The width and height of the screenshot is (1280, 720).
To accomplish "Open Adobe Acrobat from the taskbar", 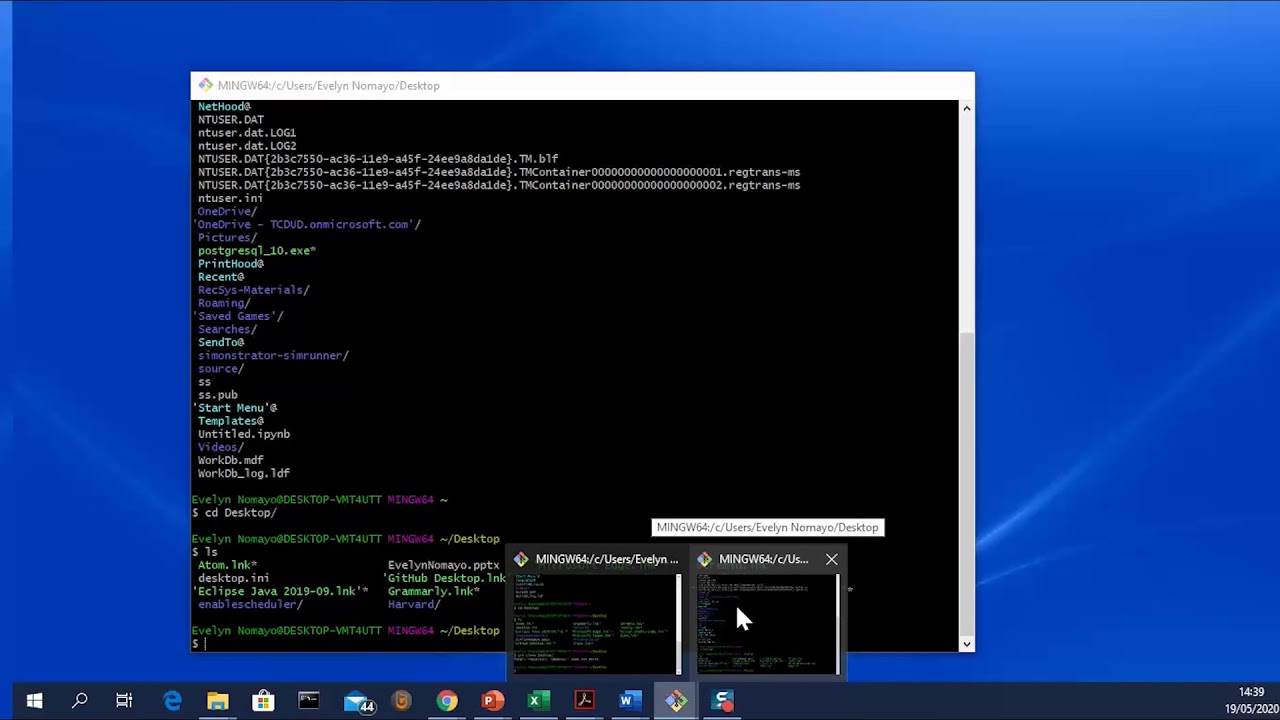I will point(584,701).
